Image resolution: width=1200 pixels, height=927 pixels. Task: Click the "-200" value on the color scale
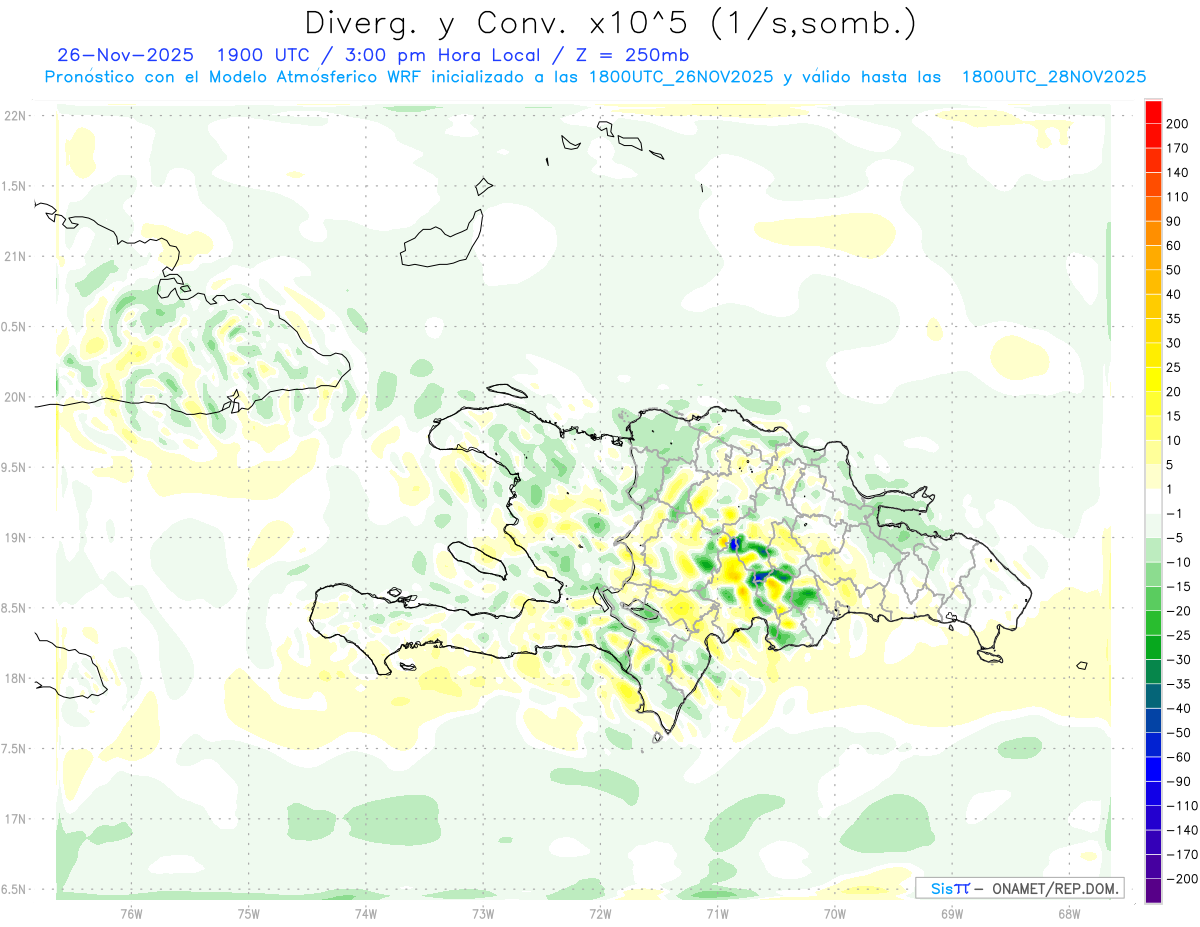[1183, 879]
